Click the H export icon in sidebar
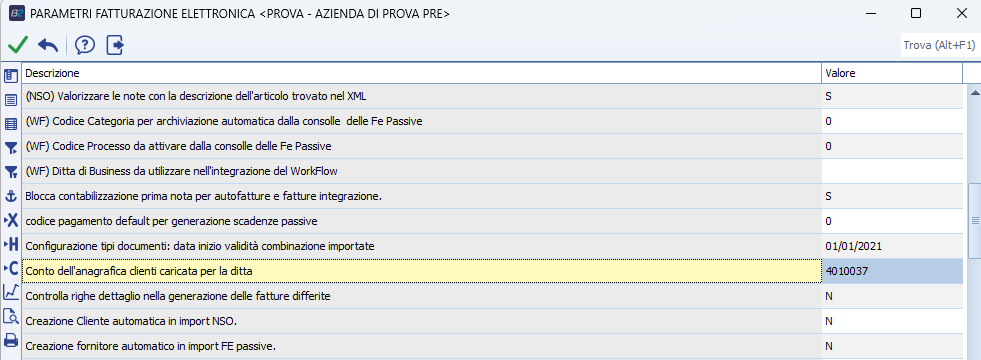This screenshot has width=981, height=360. click(11, 244)
